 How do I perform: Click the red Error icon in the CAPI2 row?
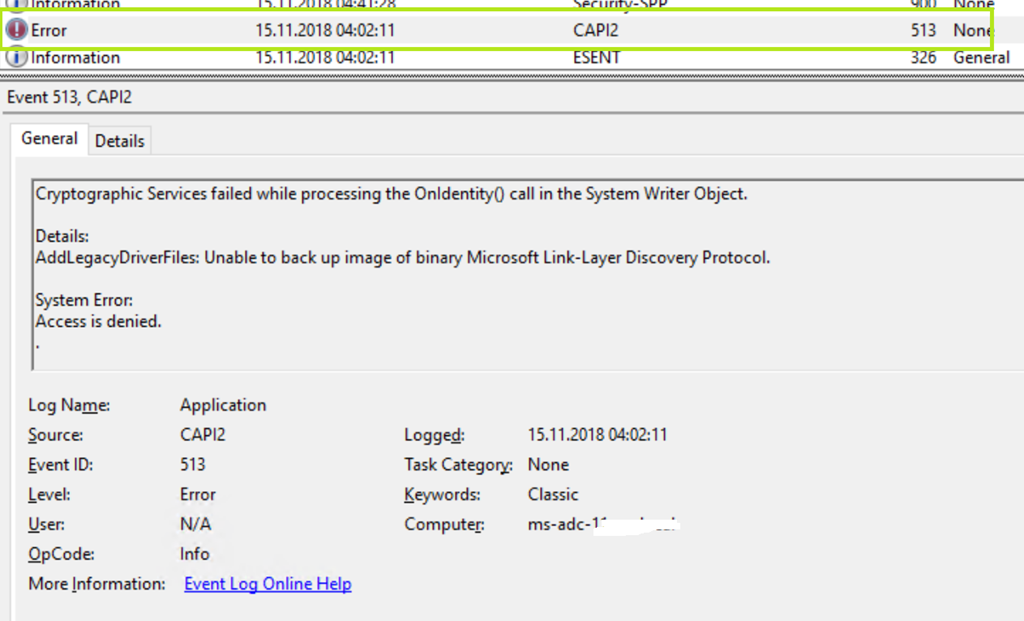(17, 31)
